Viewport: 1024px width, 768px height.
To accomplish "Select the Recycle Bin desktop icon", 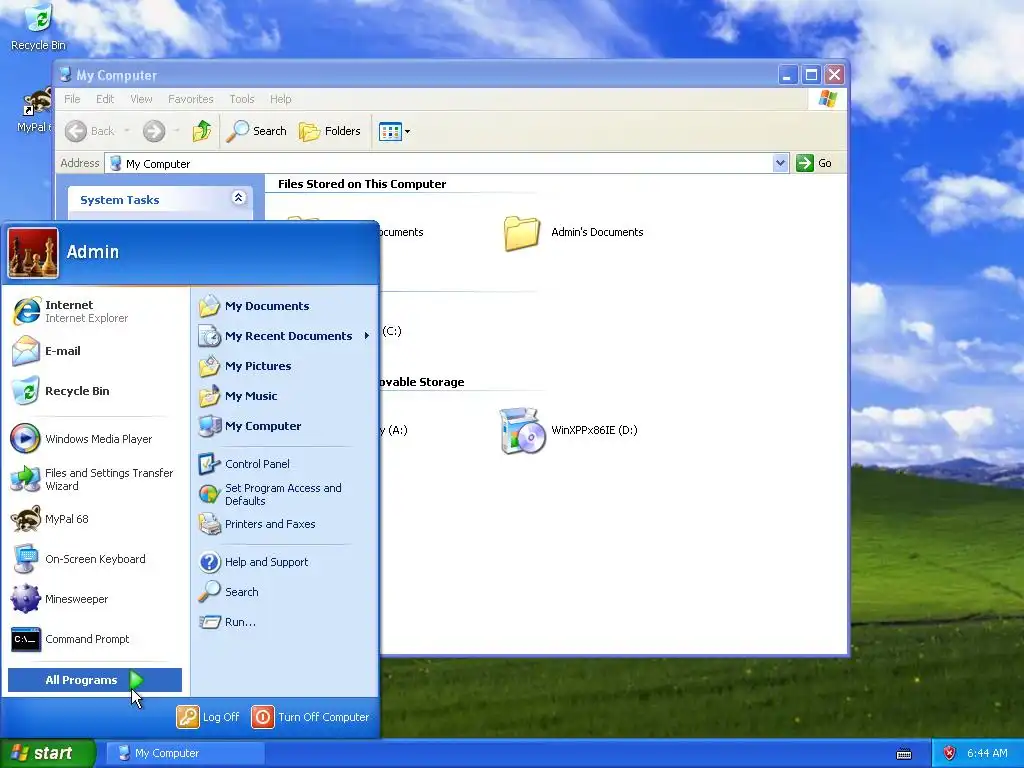I will [38, 26].
